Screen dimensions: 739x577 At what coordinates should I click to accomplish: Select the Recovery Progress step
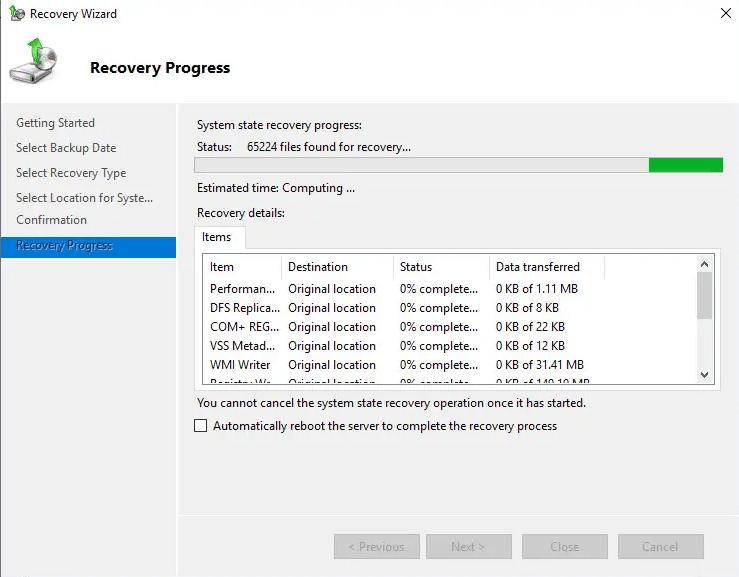64,246
